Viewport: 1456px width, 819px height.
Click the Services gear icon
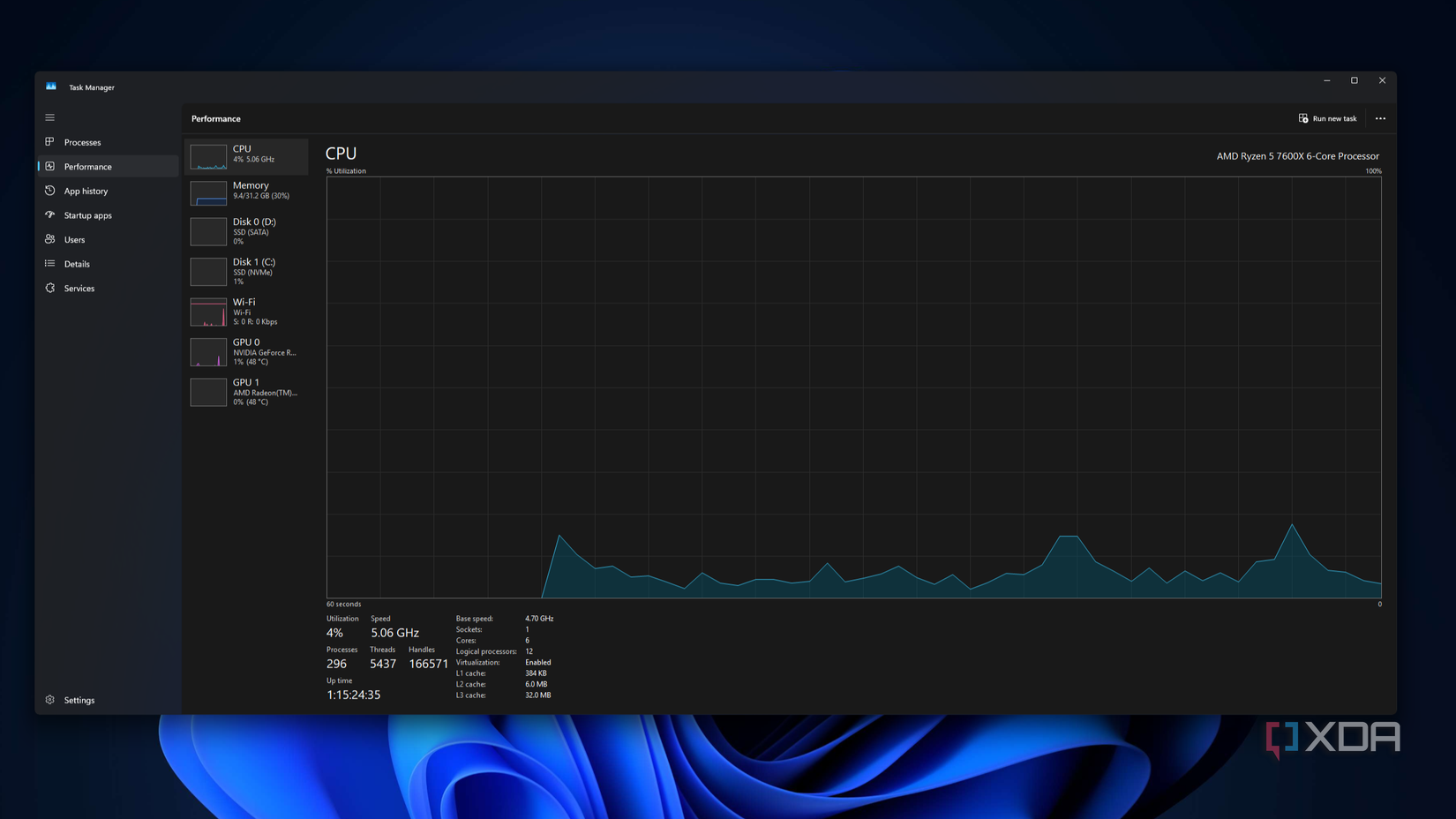[50, 288]
